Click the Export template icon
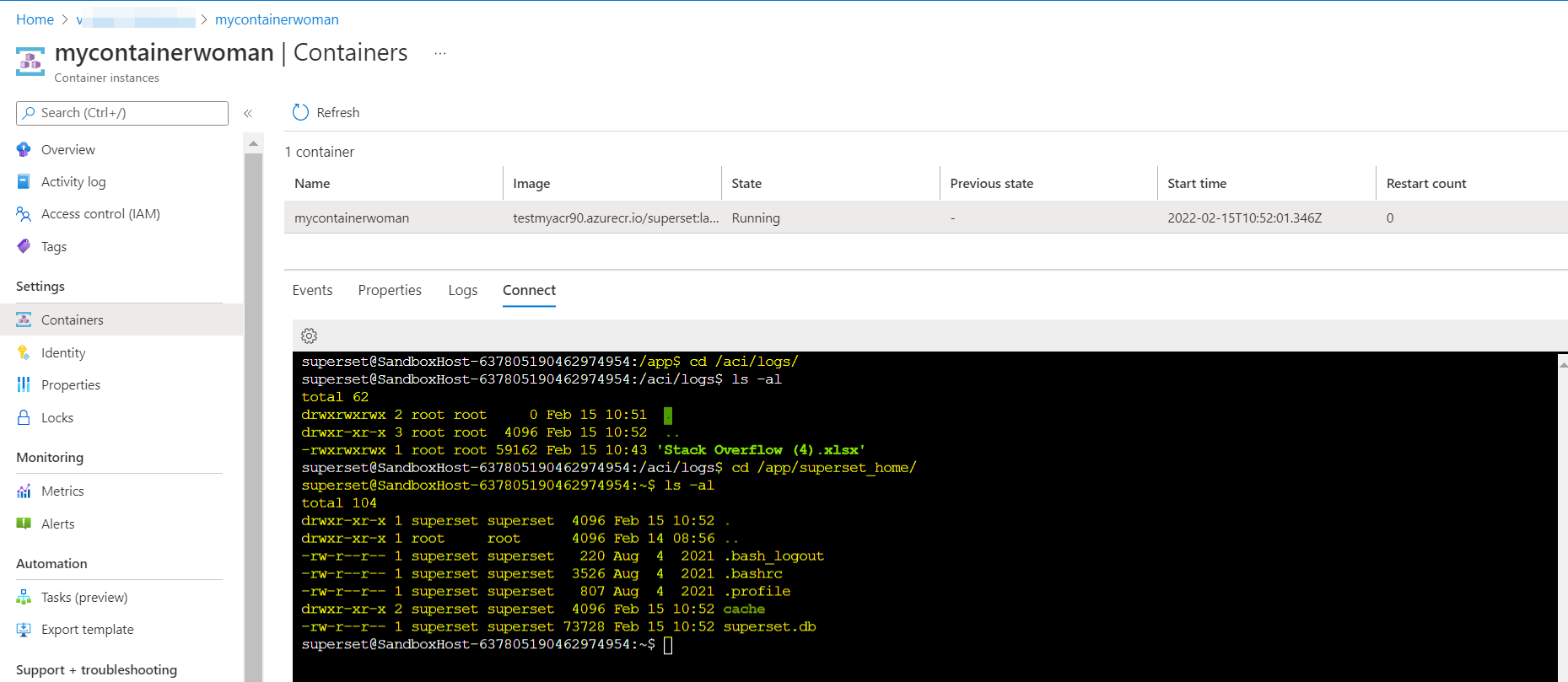Screen dimensions: 1568x682 tap(24, 629)
